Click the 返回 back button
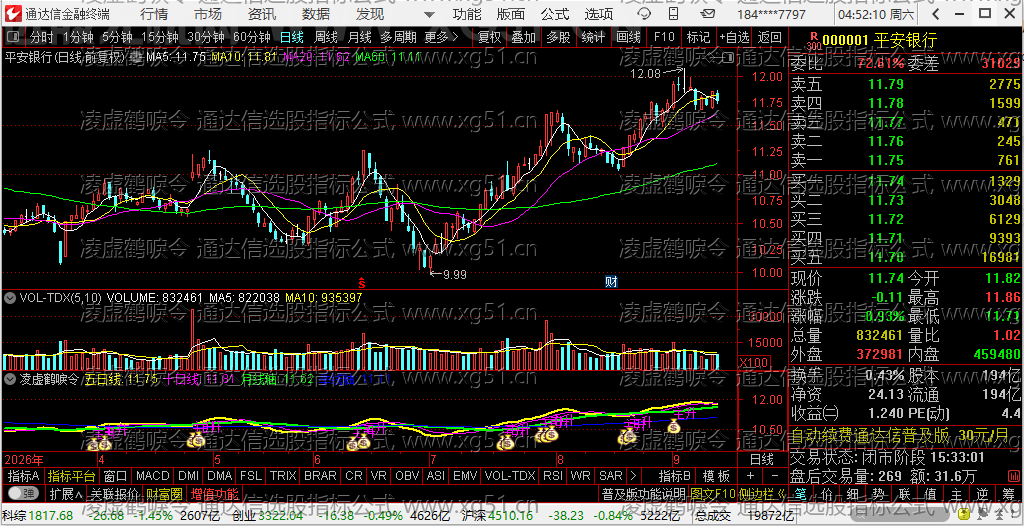Screen dimensions: 1024x526 point(770,38)
